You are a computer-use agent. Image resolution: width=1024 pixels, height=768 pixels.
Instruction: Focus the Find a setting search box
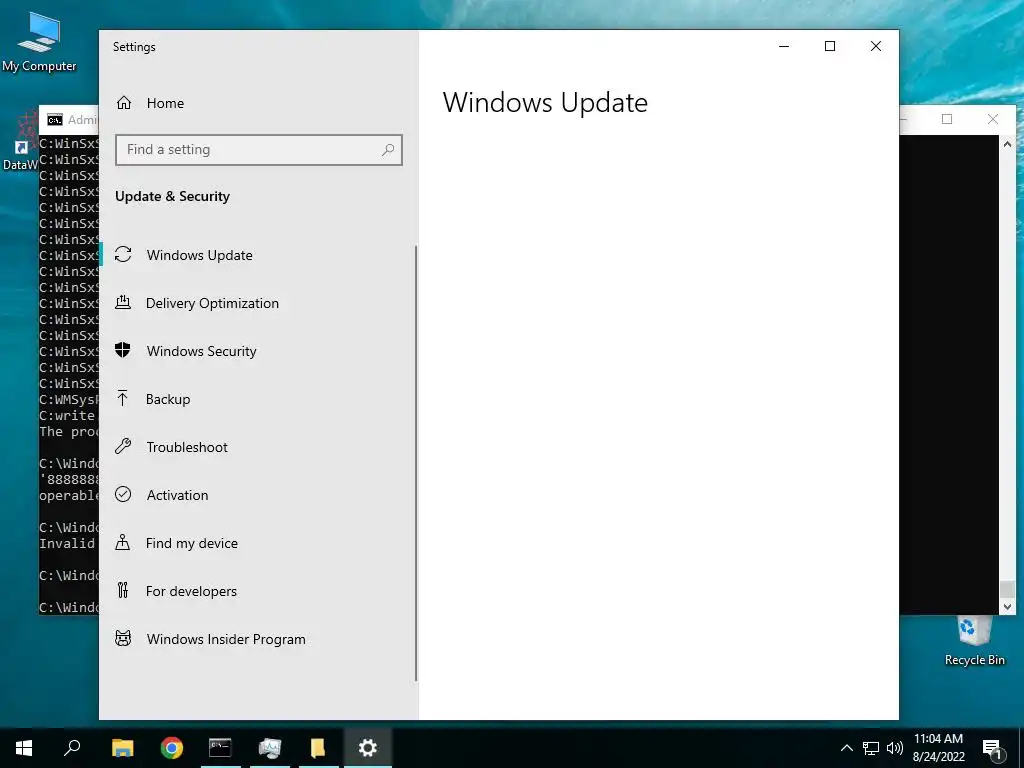[x=259, y=150]
